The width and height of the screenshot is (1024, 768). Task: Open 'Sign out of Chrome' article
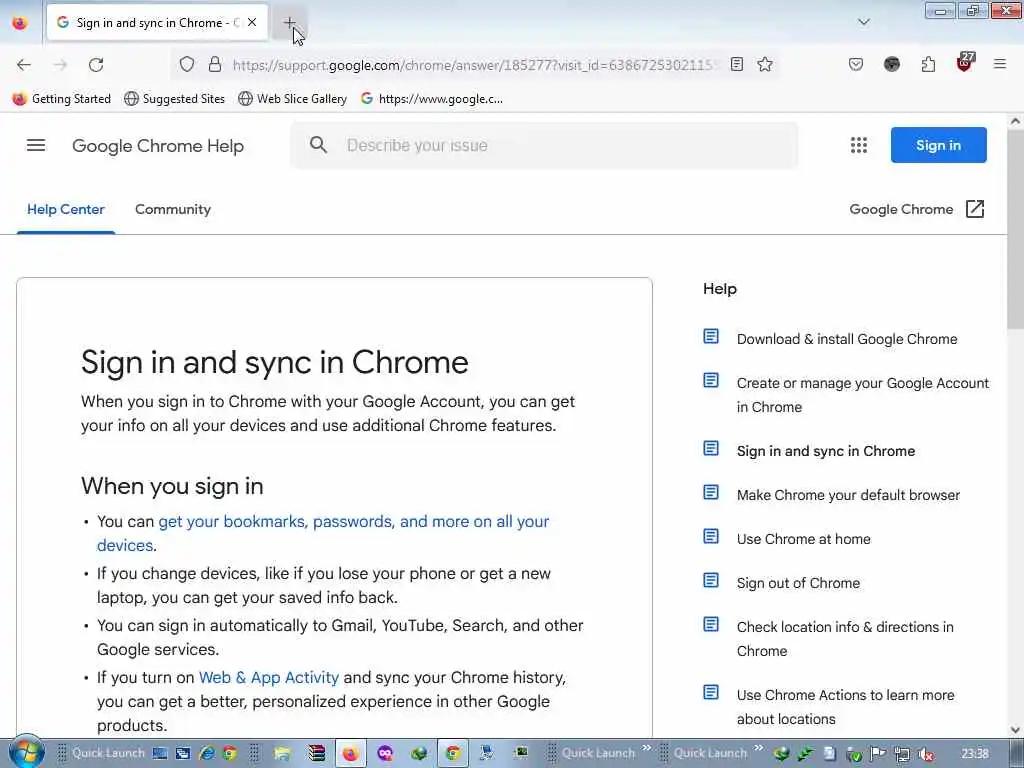(x=798, y=583)
